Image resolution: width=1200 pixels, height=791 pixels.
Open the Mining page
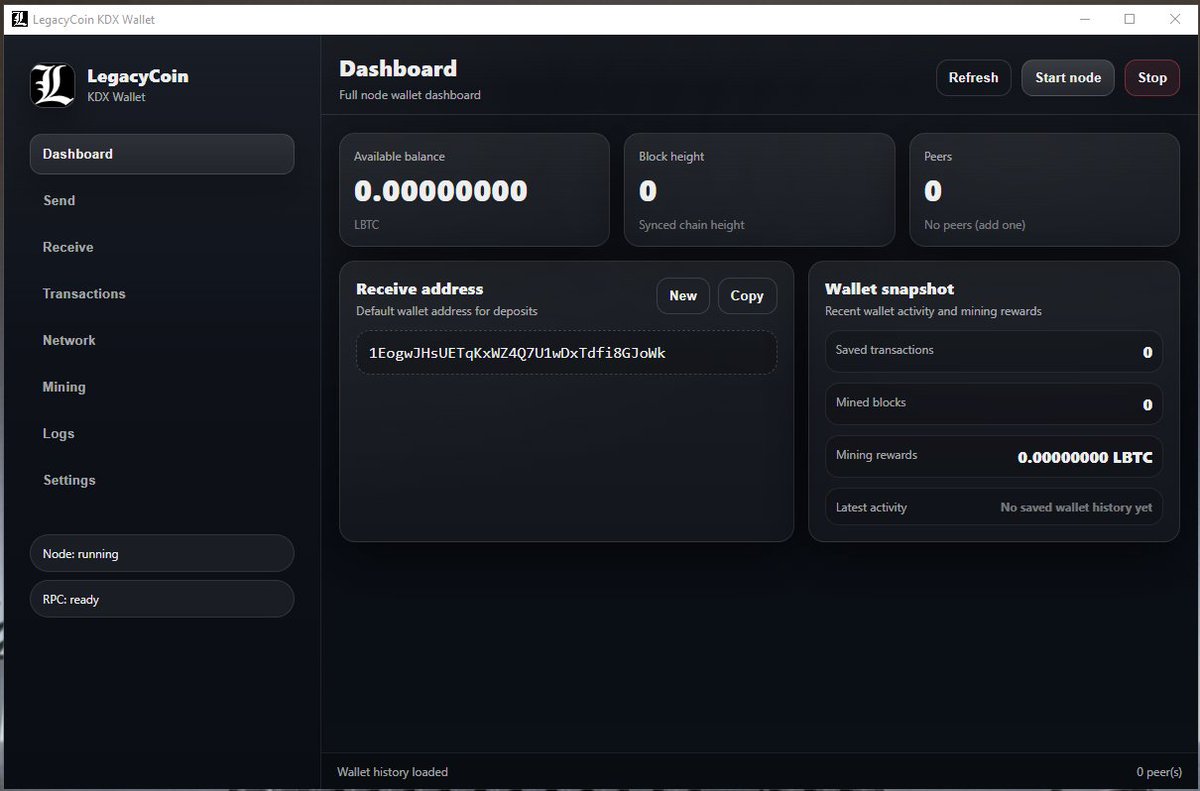[x=162, y=387]
